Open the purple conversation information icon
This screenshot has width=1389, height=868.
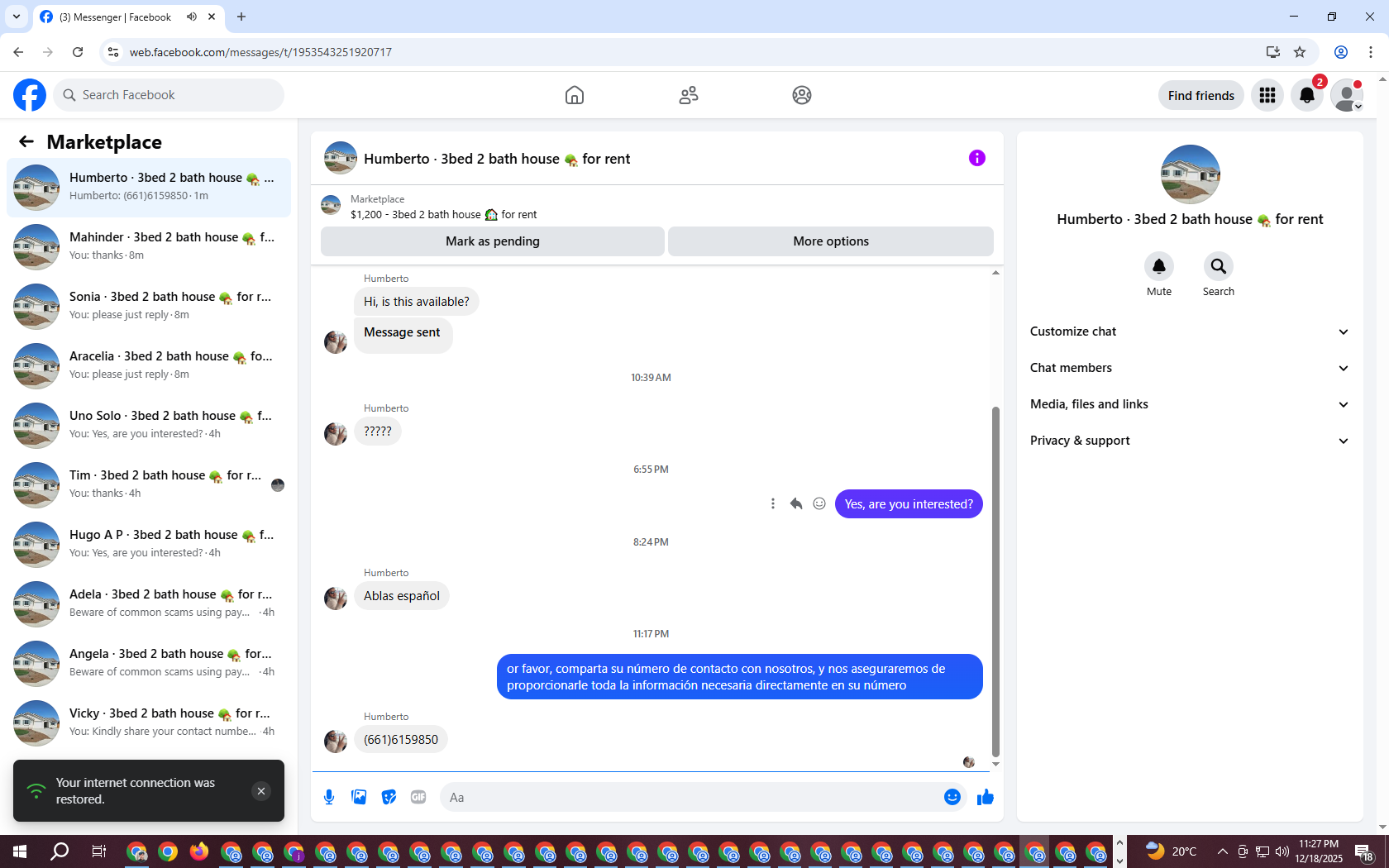tap(977, 158)
